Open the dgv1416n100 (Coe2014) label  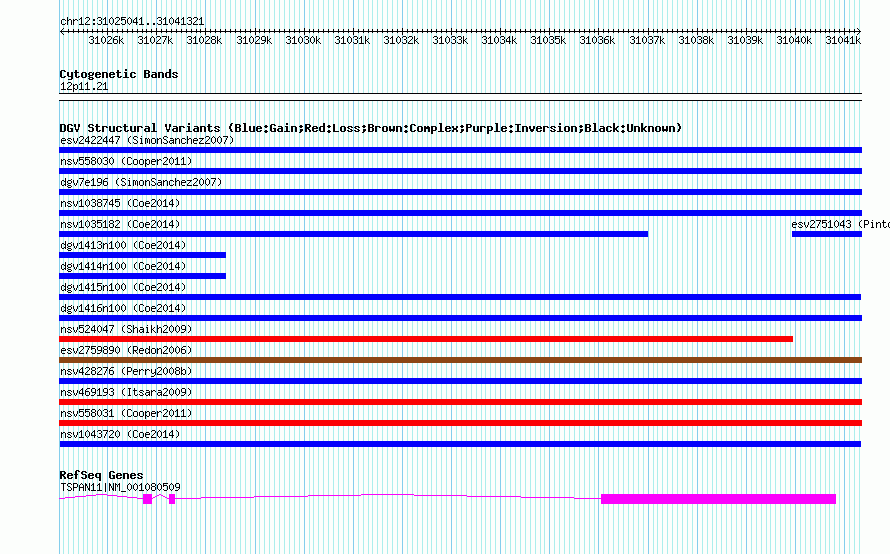pyautogui.click(x=123, y=308)
